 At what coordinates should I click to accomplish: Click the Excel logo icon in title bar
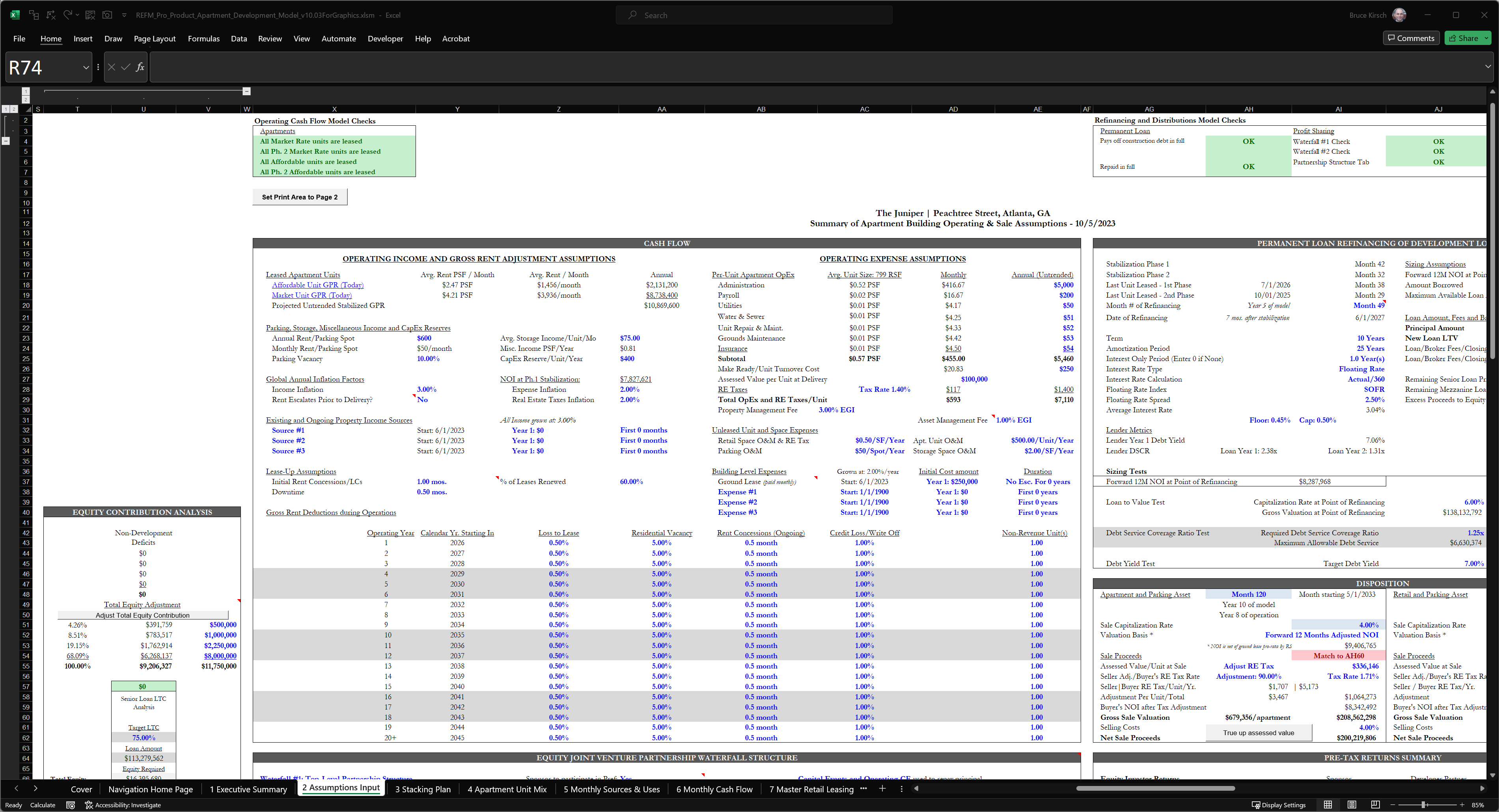tap(15, 15)
